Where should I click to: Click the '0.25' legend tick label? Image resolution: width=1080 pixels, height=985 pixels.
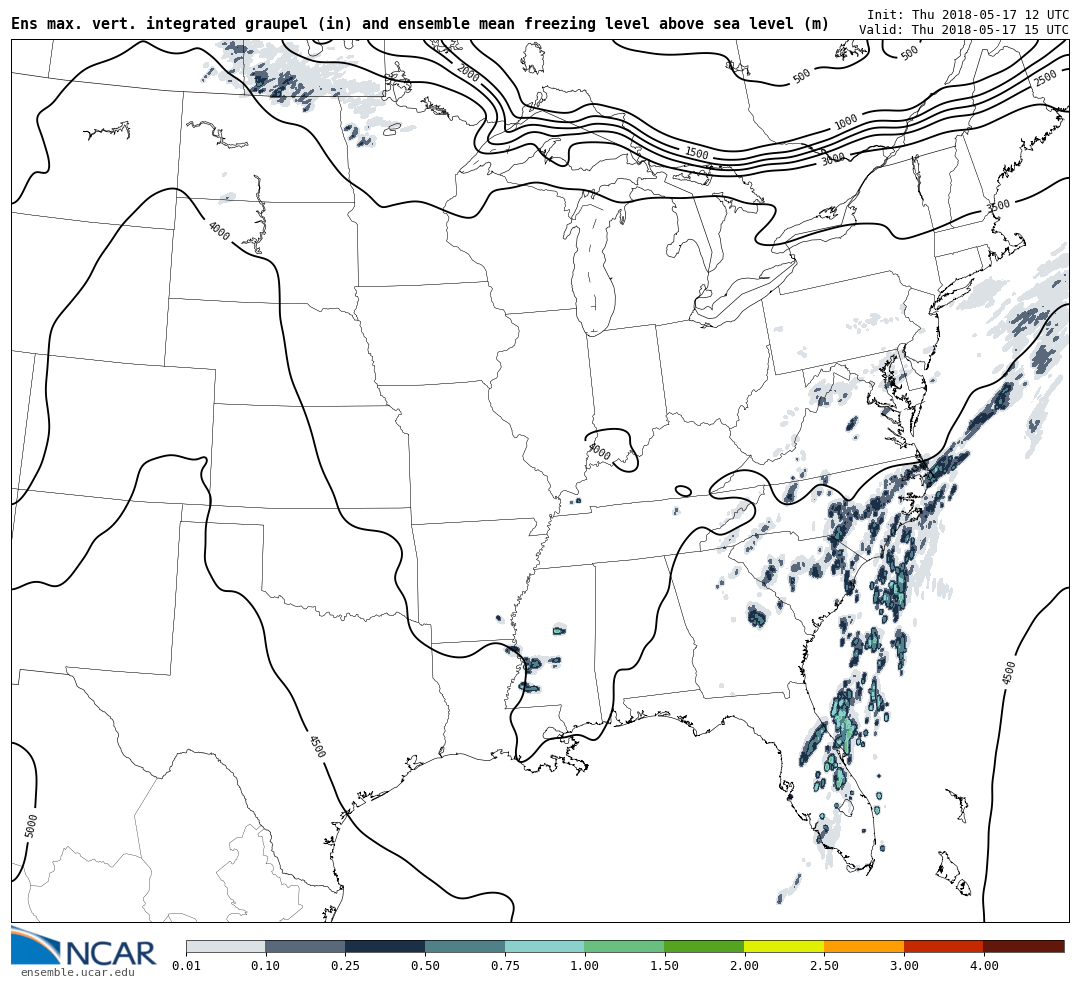tap(345, 966)
